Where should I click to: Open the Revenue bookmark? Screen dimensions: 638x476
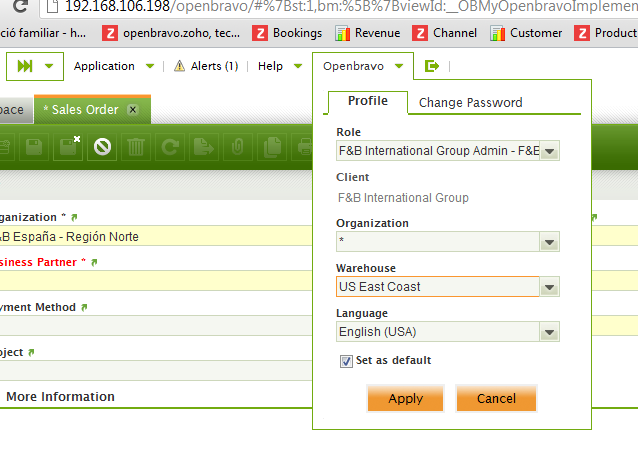pyautogui.click(x=368, y=33)
